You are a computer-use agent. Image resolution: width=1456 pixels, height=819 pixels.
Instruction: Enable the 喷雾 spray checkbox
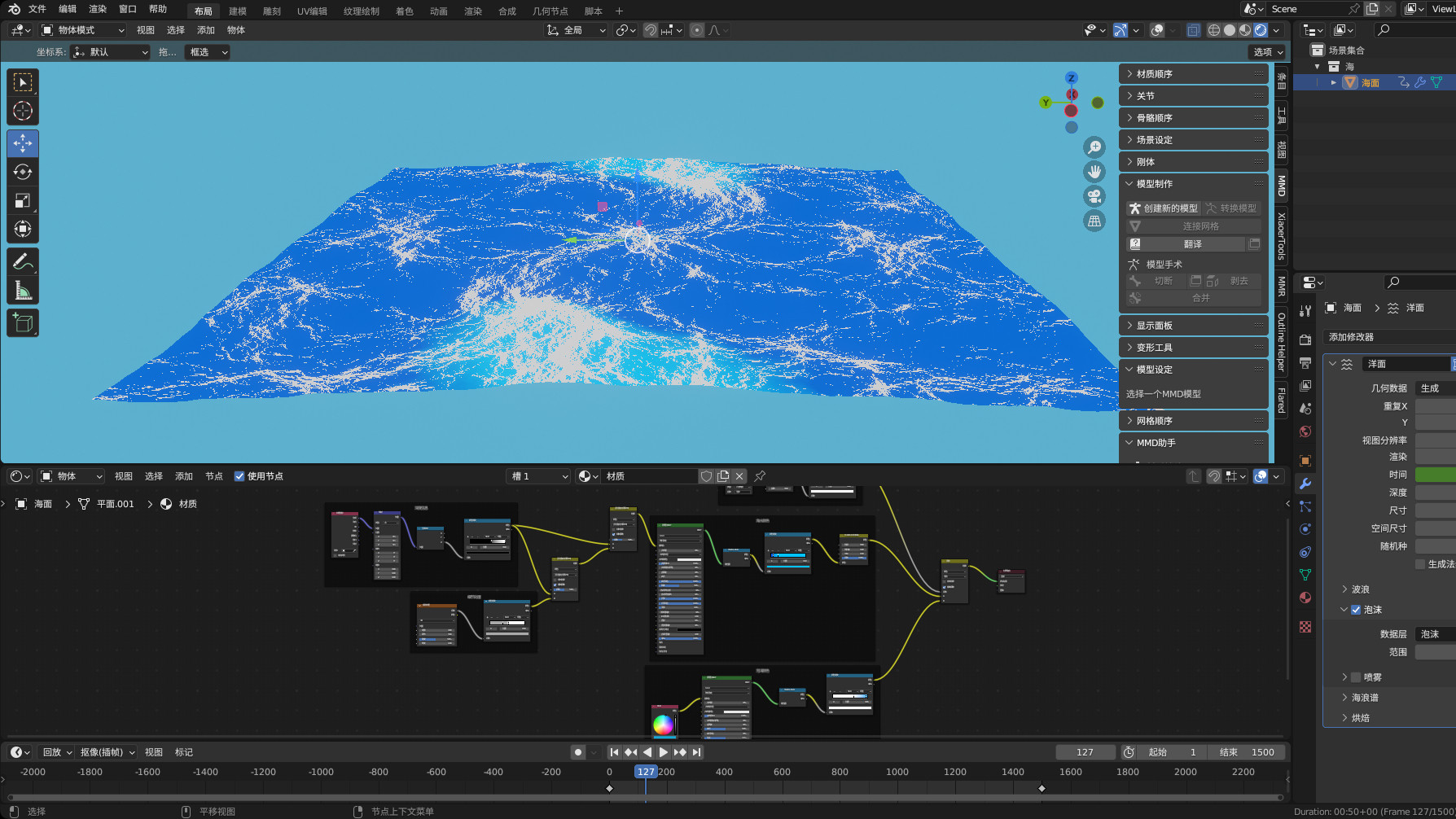click(1356, 677)
